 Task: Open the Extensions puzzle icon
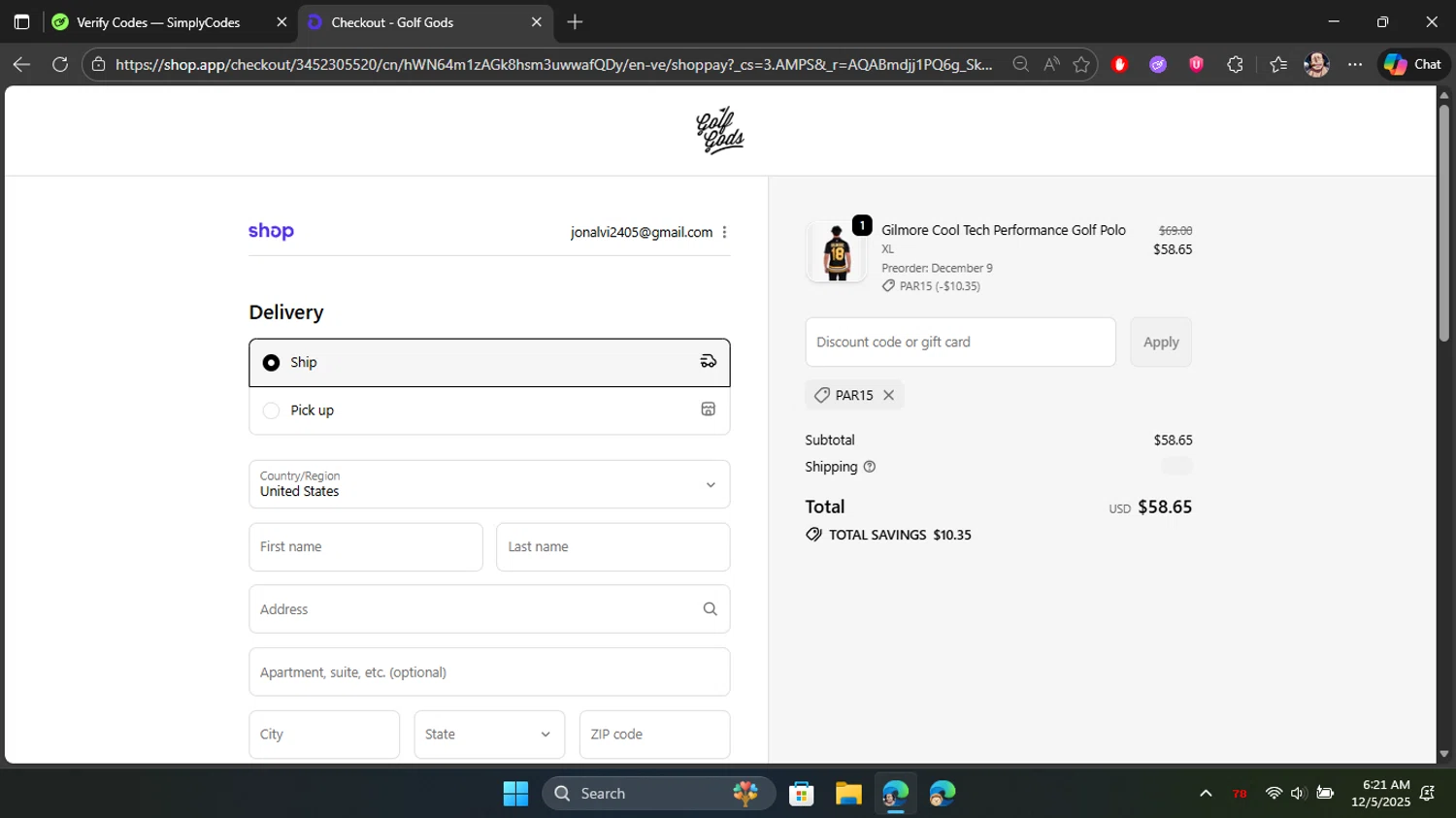click(x=1235, y=64)
